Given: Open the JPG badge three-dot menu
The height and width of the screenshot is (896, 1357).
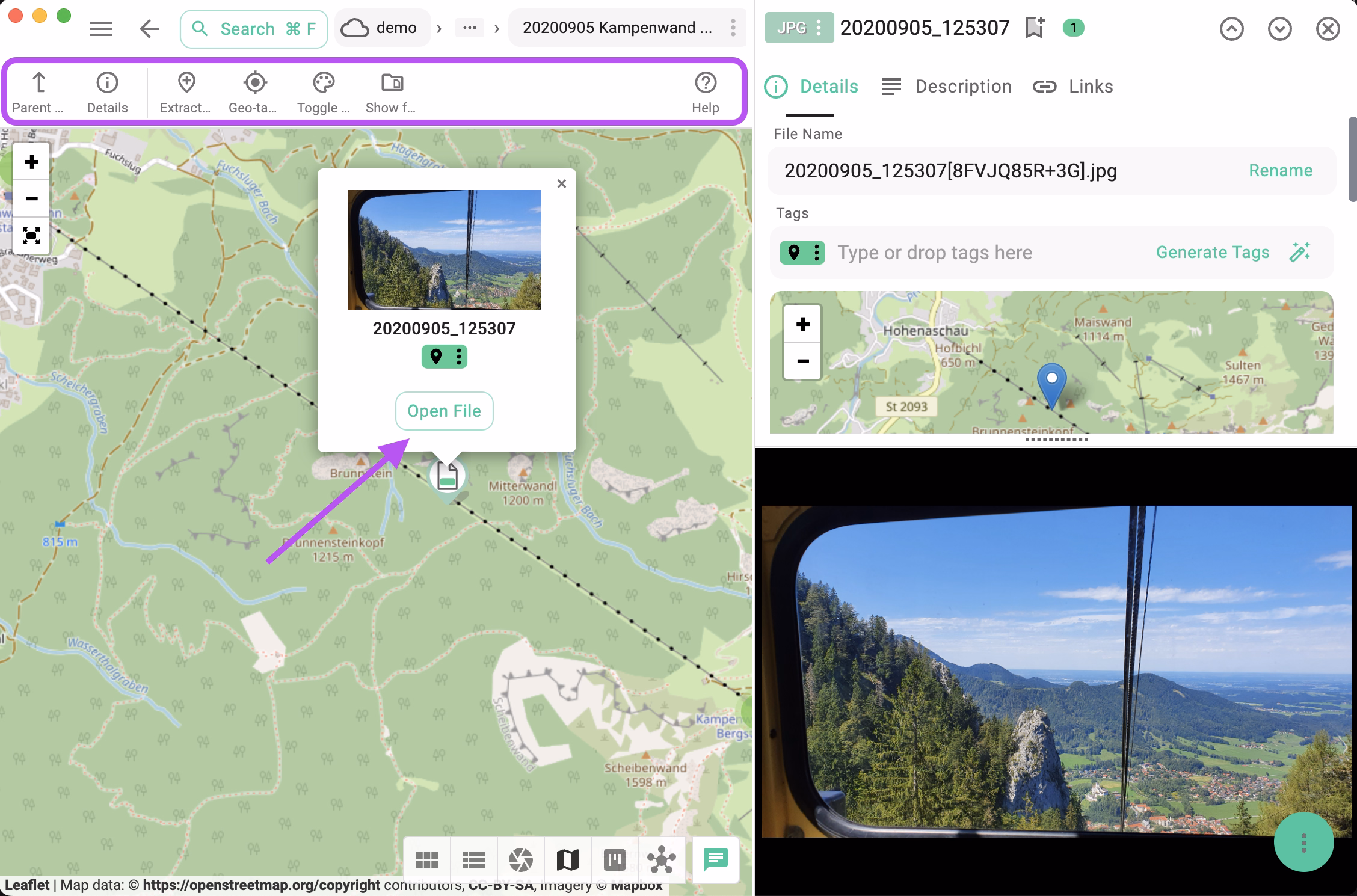Looking at the screenshot, I should coord(818,28).
